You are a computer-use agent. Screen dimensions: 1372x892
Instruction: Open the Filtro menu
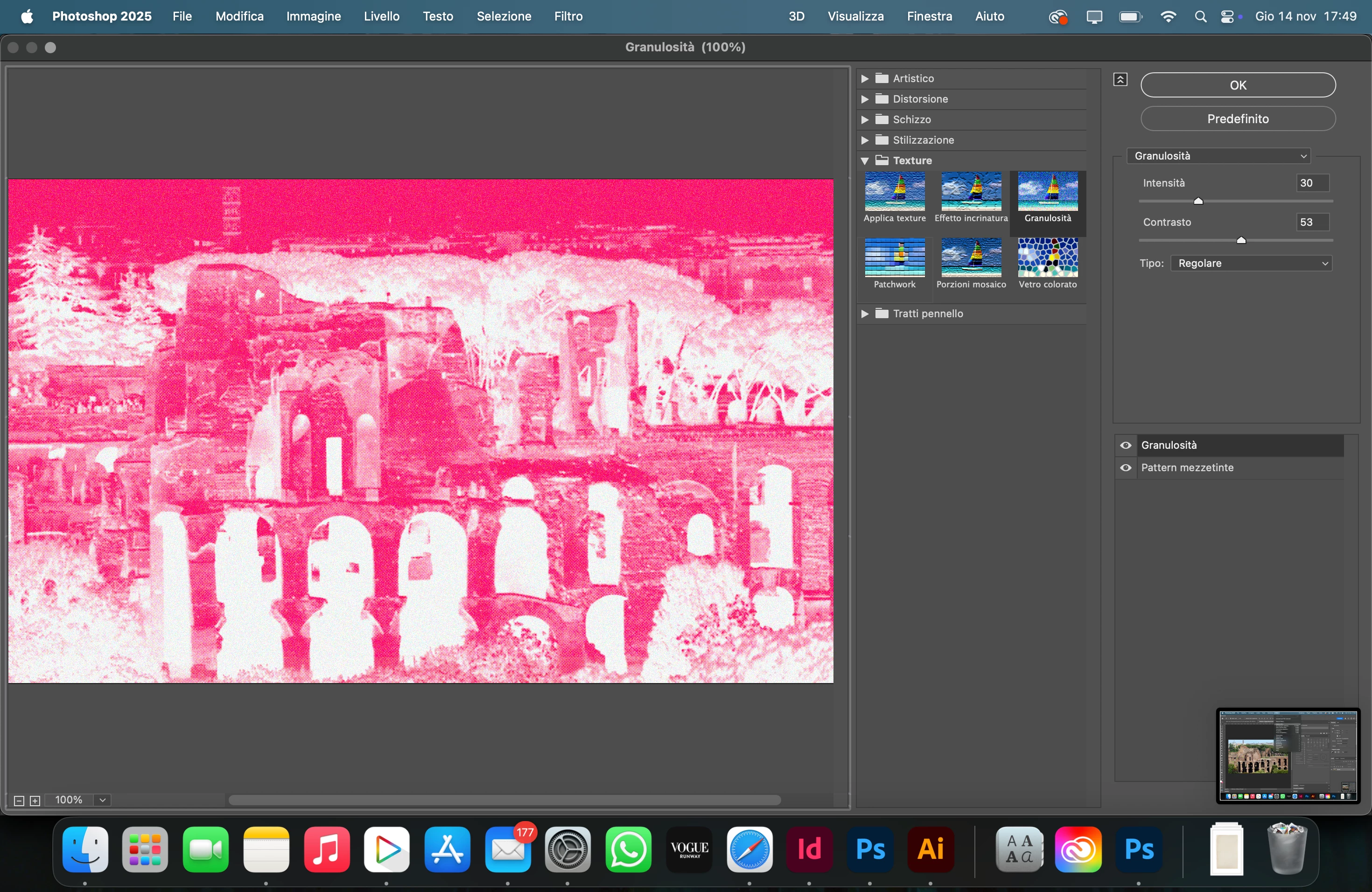pyautogui.click(x=568, y=16)
